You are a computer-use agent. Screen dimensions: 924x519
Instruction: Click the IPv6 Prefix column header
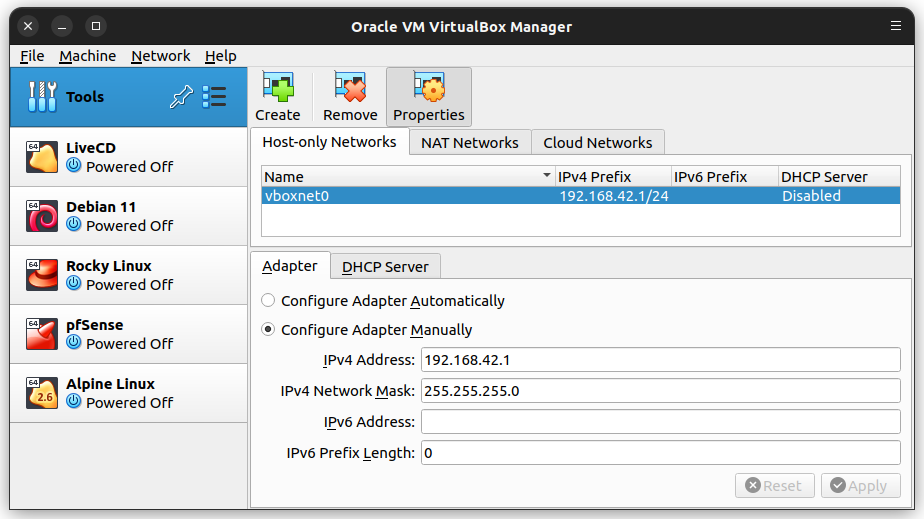point(725,176)
